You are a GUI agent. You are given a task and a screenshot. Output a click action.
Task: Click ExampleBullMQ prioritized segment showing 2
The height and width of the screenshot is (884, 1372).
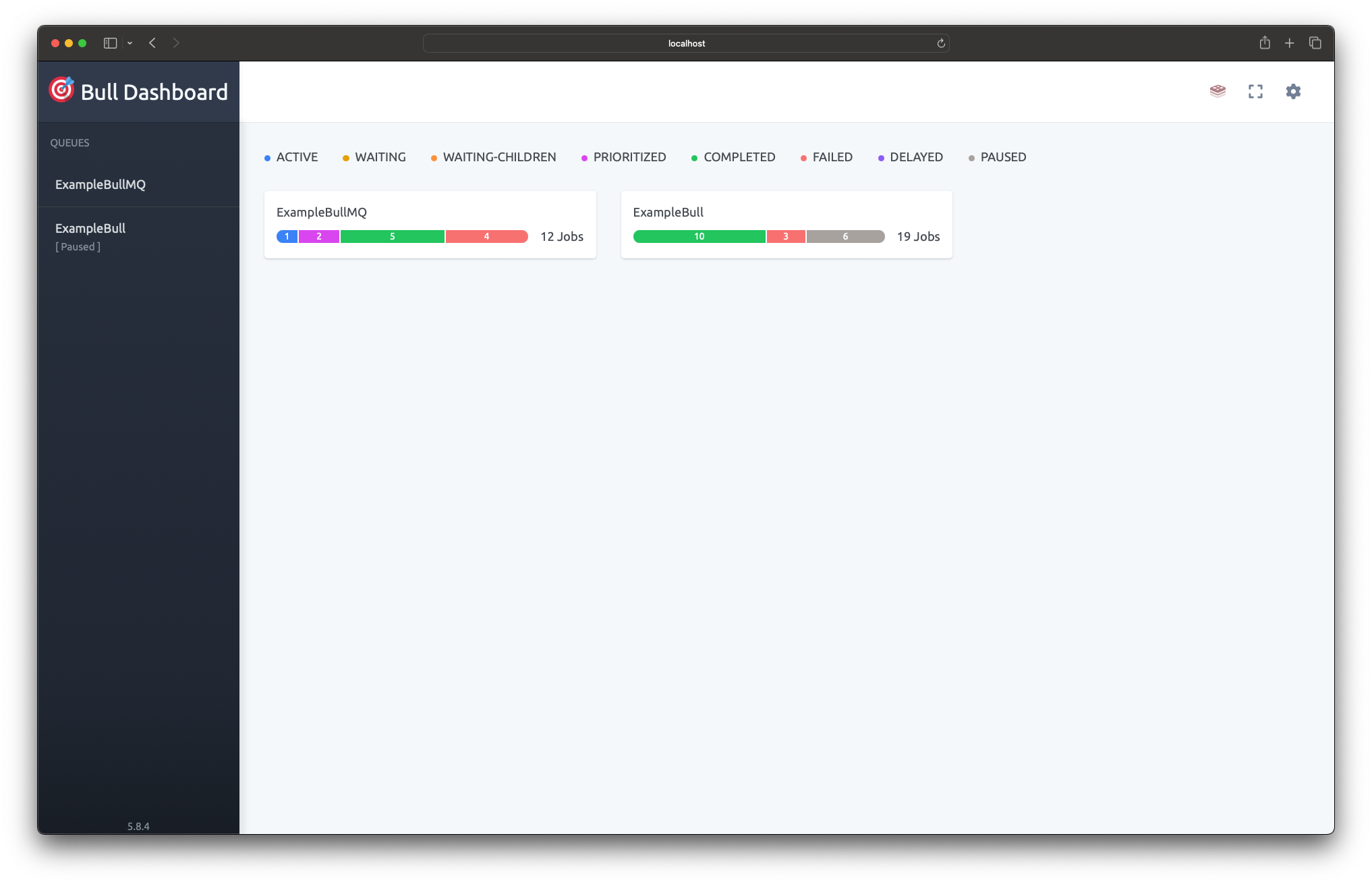tap(319, 236)
